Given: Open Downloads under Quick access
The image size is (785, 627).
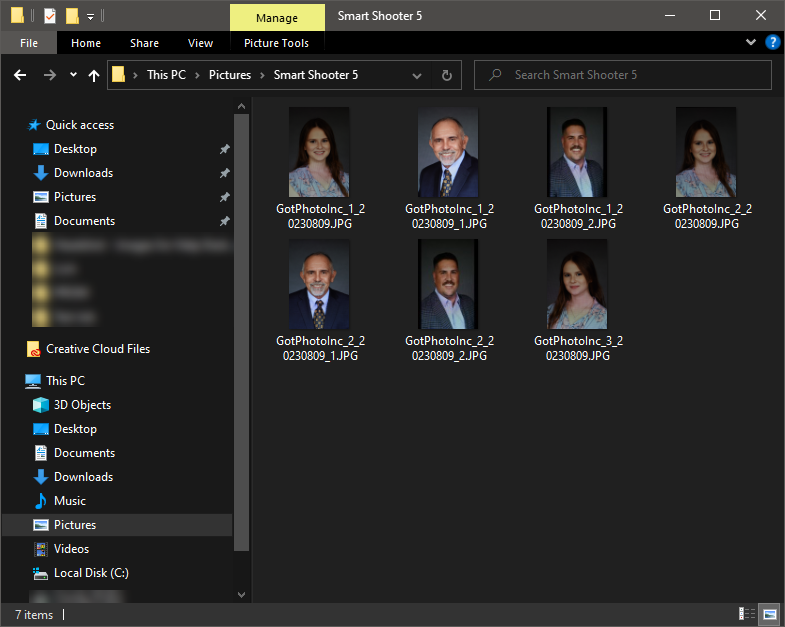Looking at the screenshot, I should (83, 173).
